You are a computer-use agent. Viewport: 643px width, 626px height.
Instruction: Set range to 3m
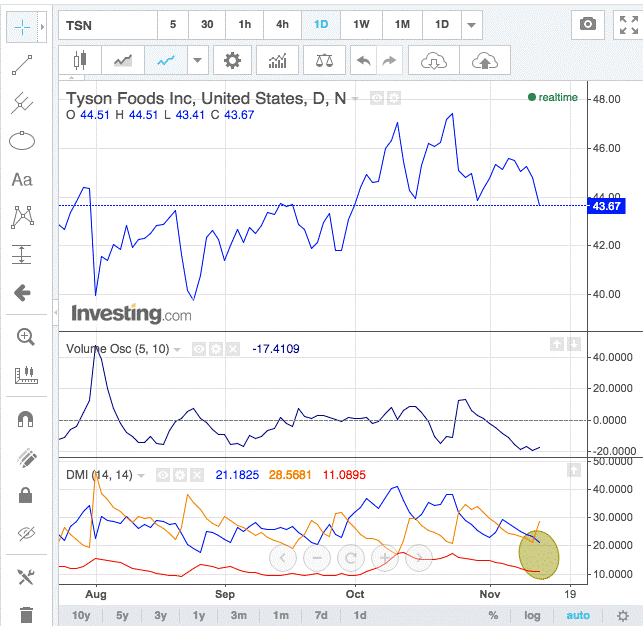tap(239, 615)
